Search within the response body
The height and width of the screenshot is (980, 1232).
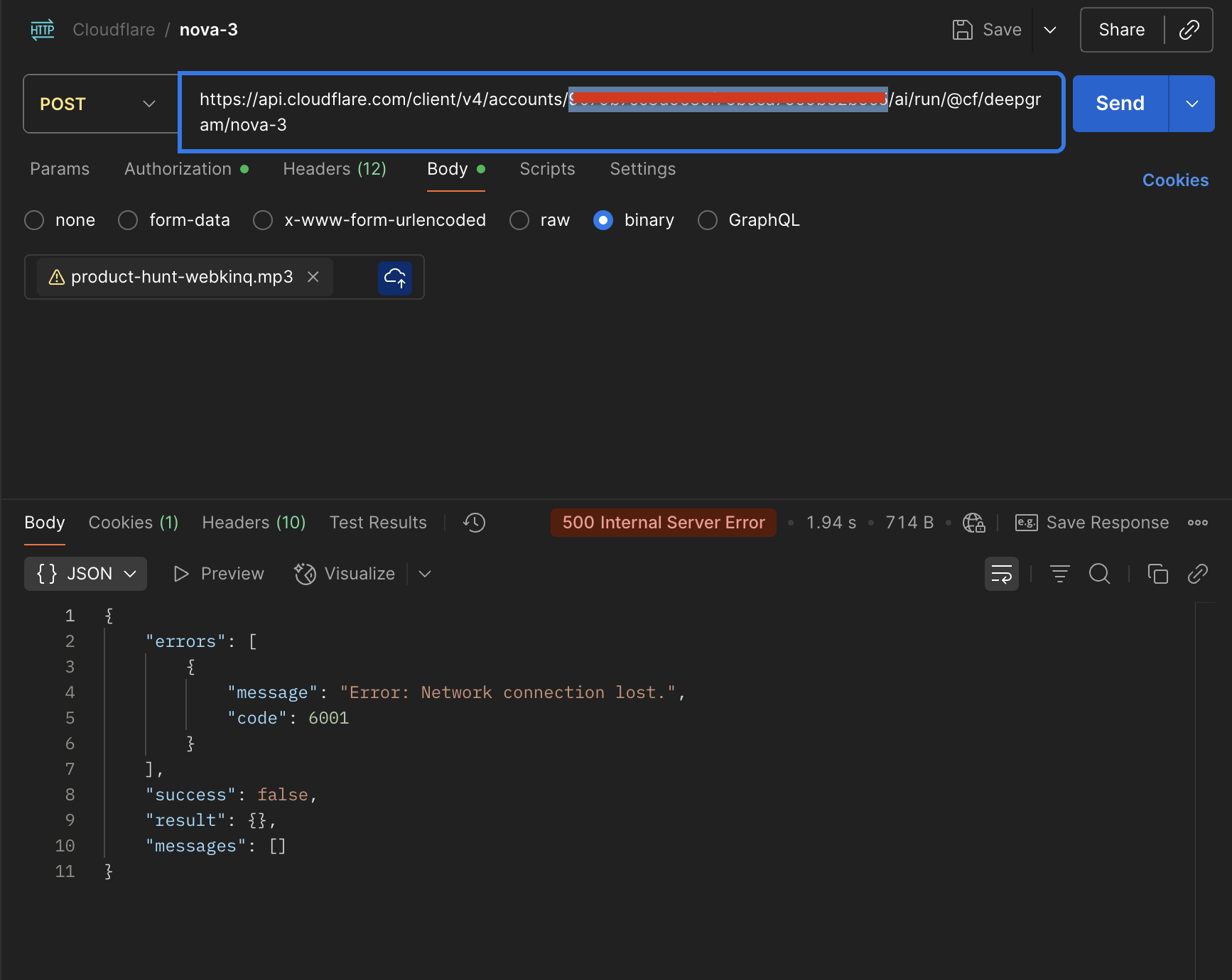[1099, 574]
